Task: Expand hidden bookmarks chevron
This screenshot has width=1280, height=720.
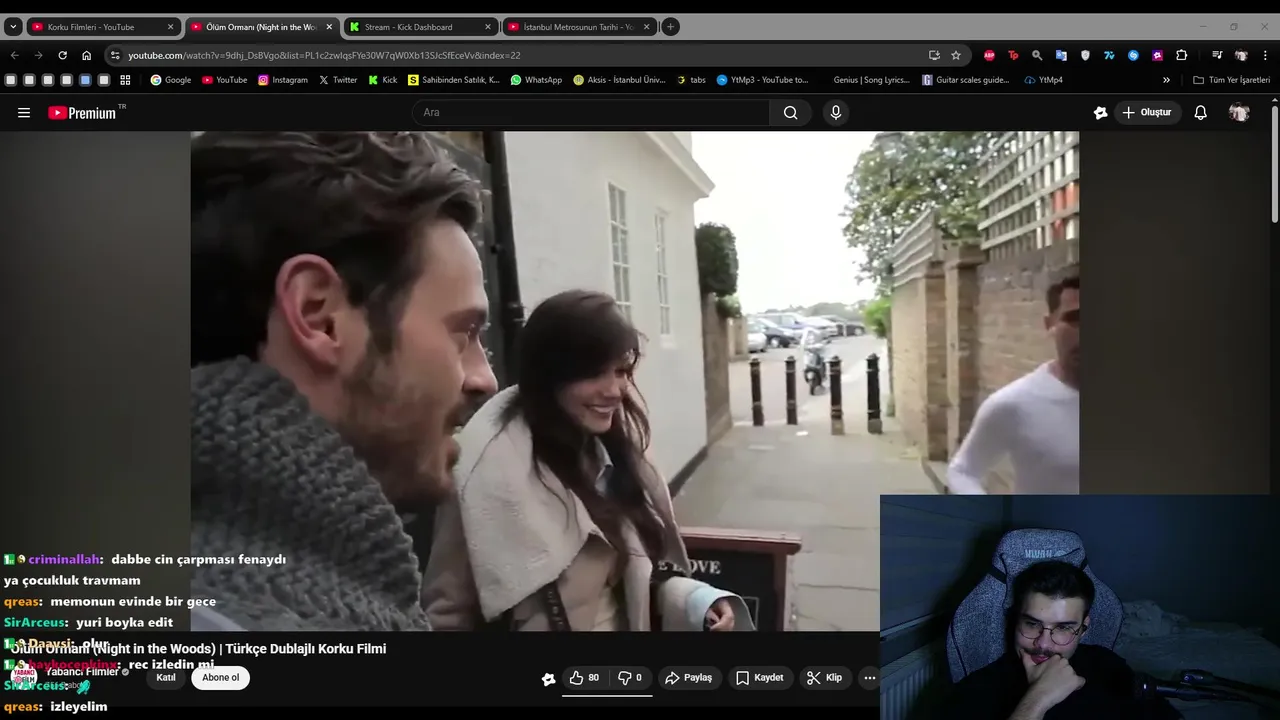Action: [1166, 80]
